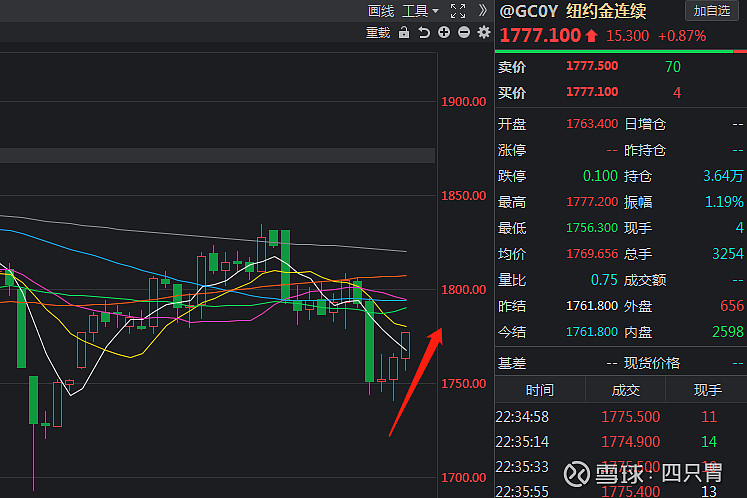Click the undo arrow icon
This screenshot has width=747, height=498.
[x=424, y=32]
